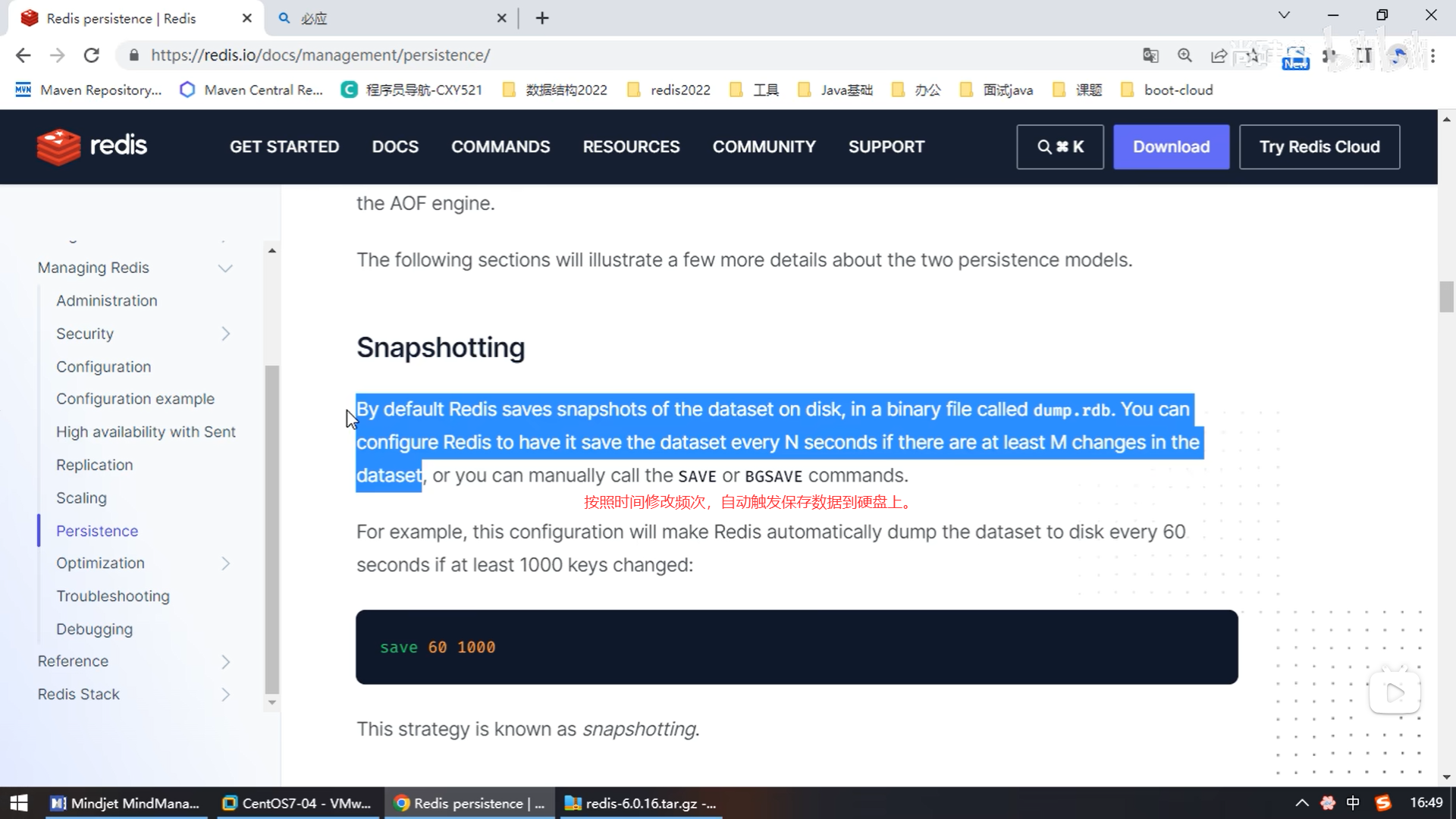1456x819 pixels.
Task: Open new browser tab with plus icon
Action: 541,18
